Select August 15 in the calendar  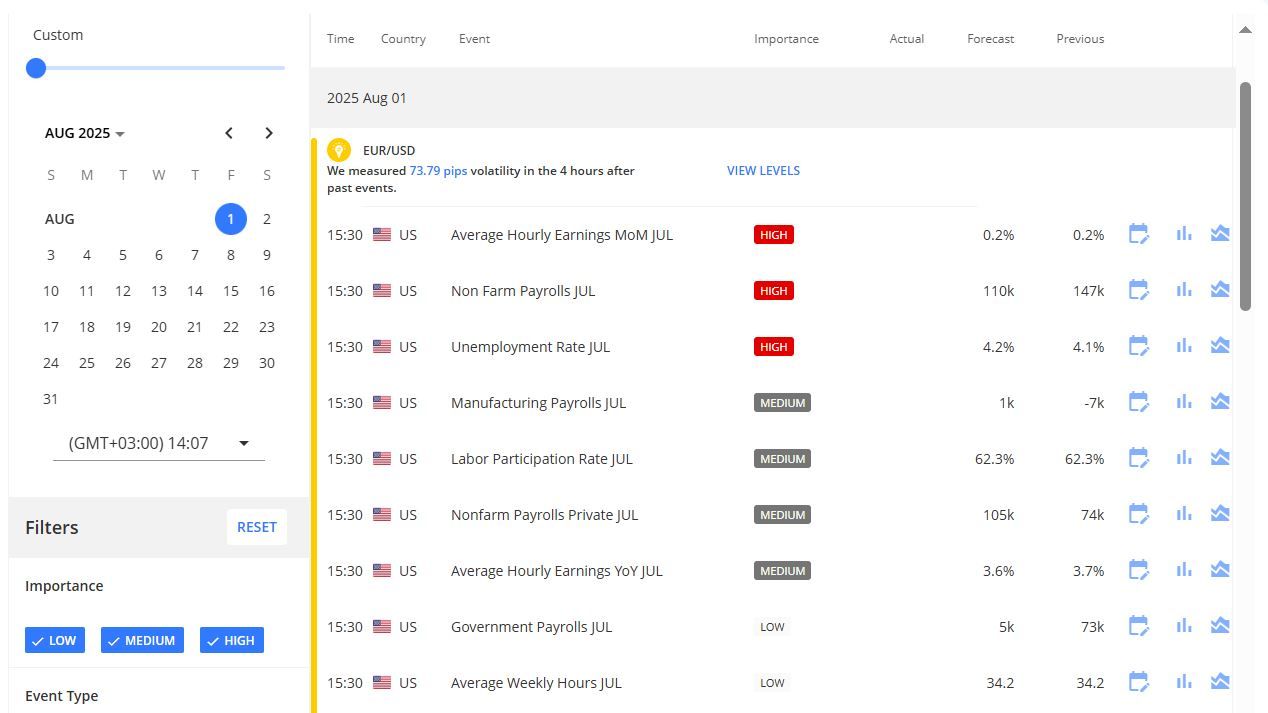231,290
